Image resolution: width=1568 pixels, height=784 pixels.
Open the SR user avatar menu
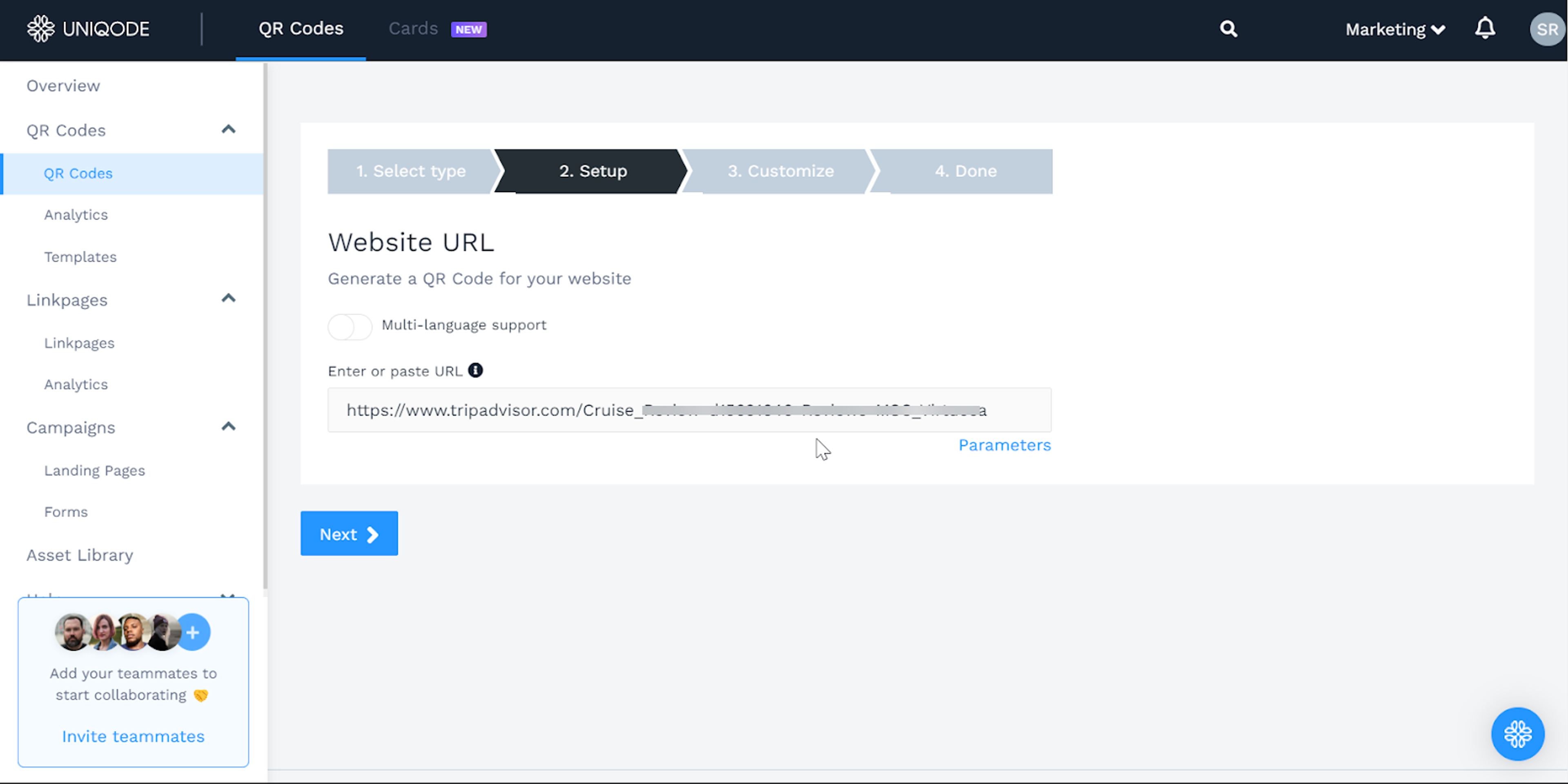click(1547, 29)
